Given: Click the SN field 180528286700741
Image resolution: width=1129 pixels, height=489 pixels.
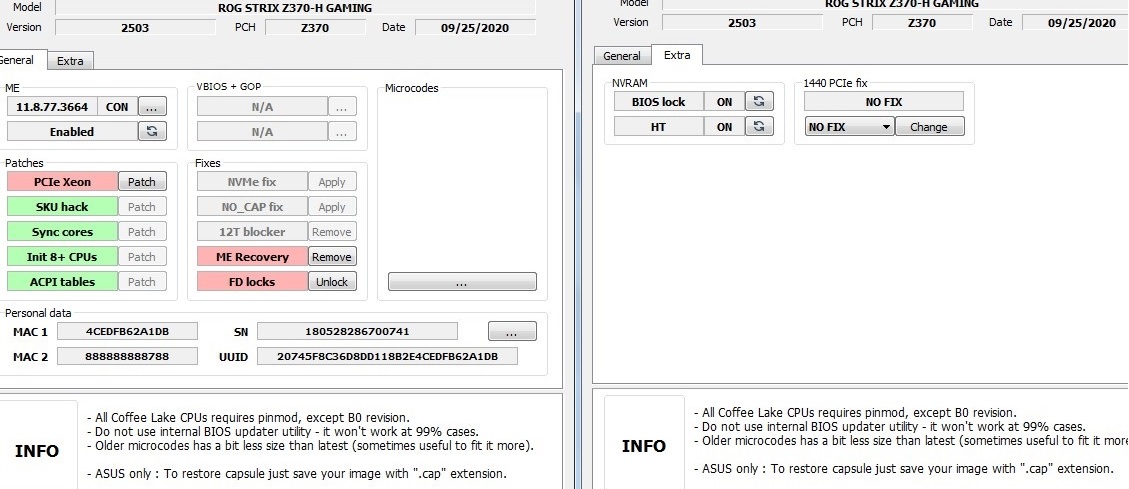Looking at the screenshot, I should (x=357, y=331).
